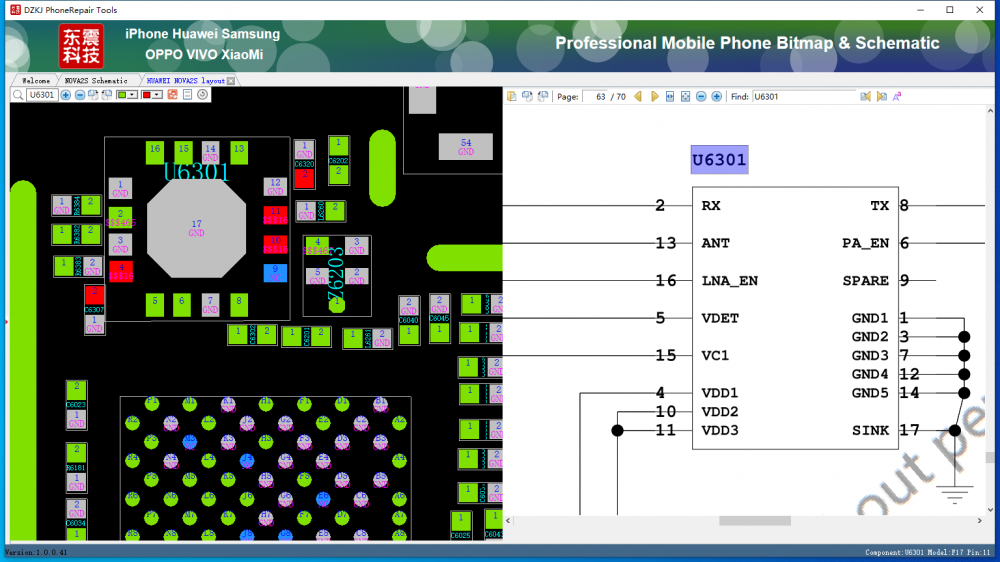Zoom in on the board layout
Viewport: 1000px width, 562px height.
66,95
